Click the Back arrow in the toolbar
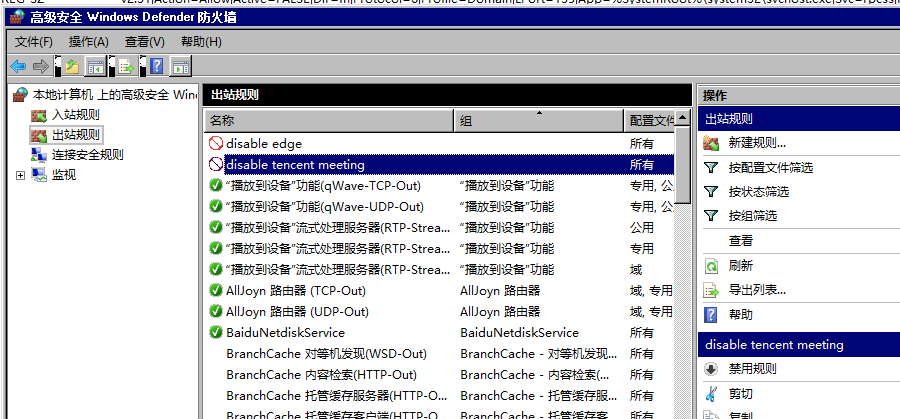 click(x=18, y=67)
